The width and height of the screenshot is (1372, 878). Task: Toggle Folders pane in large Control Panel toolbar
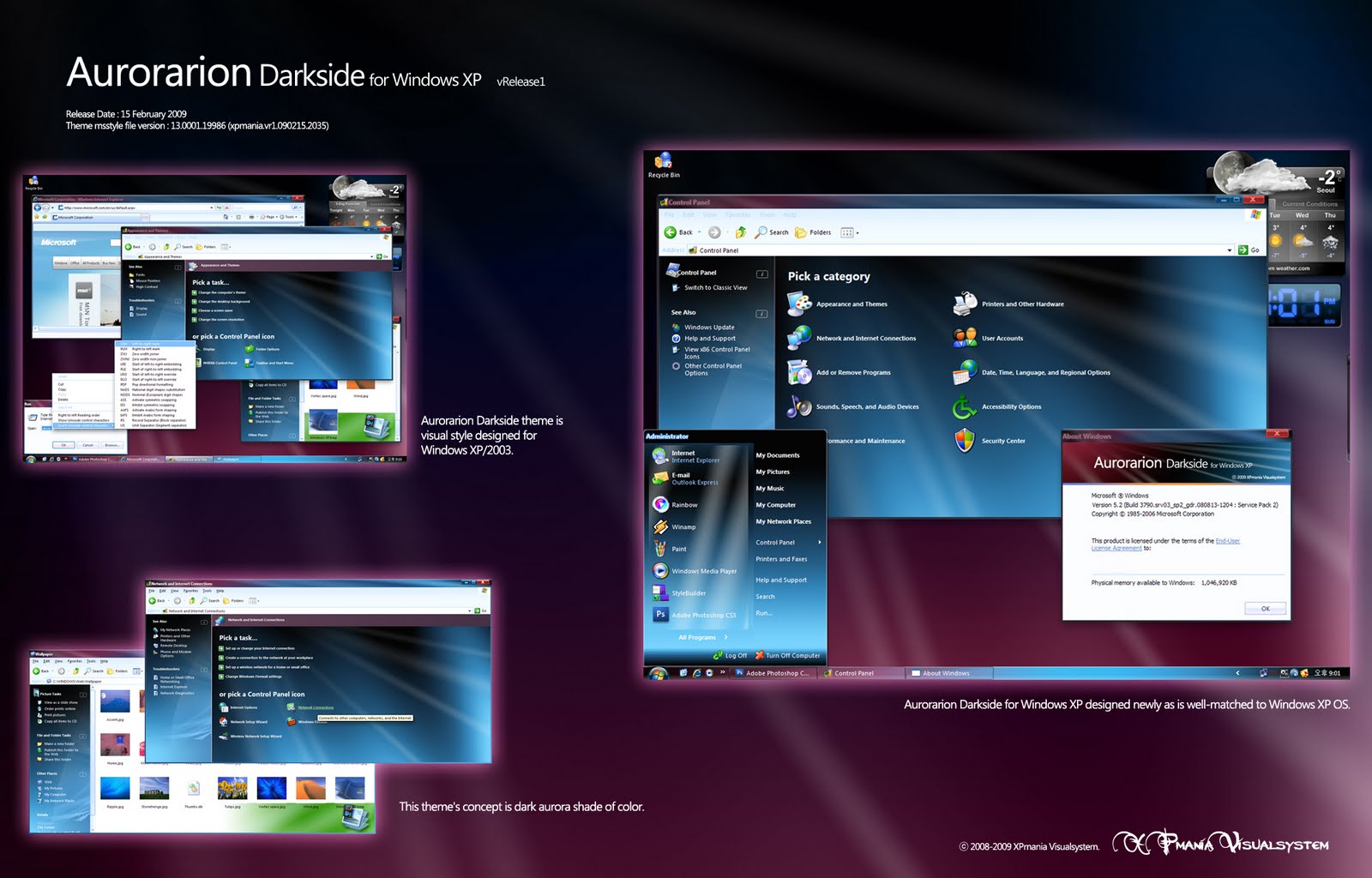coord(813,232)
